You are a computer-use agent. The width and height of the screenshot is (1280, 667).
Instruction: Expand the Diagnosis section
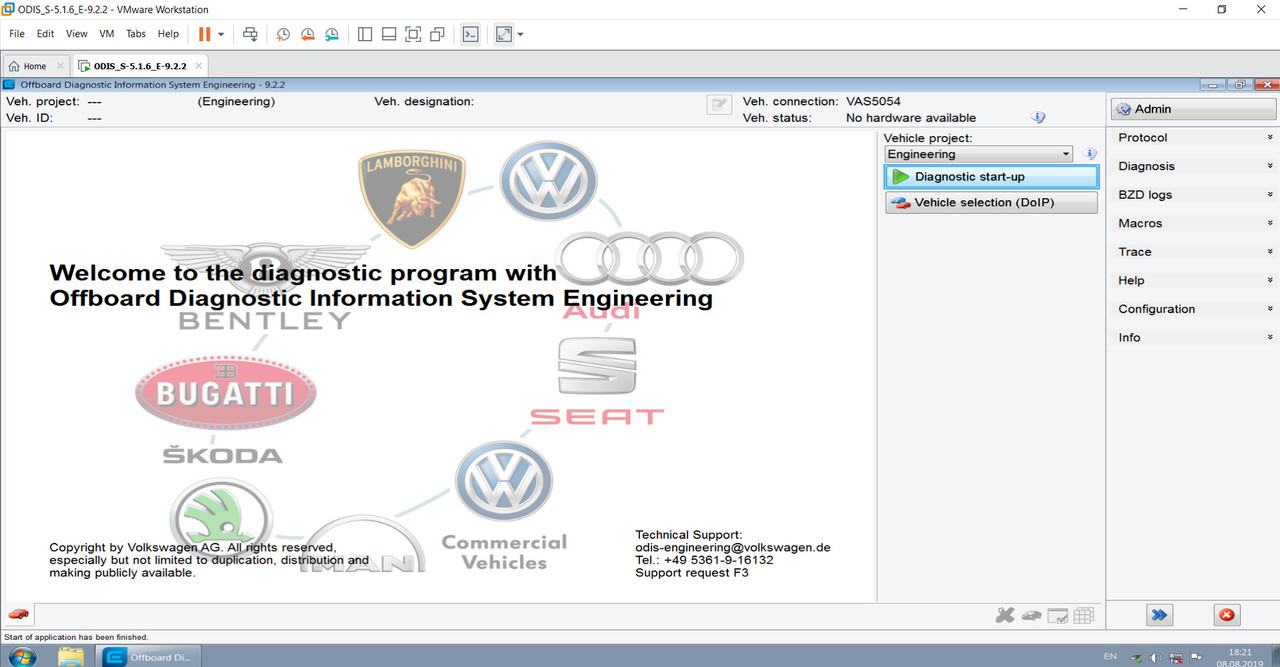pos(1192,166)
